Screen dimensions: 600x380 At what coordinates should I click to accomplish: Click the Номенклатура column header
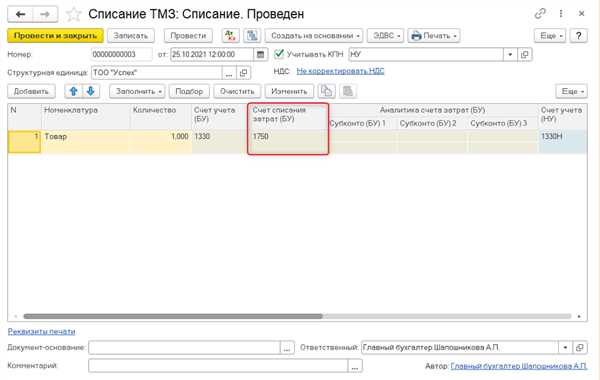[86, 117]
